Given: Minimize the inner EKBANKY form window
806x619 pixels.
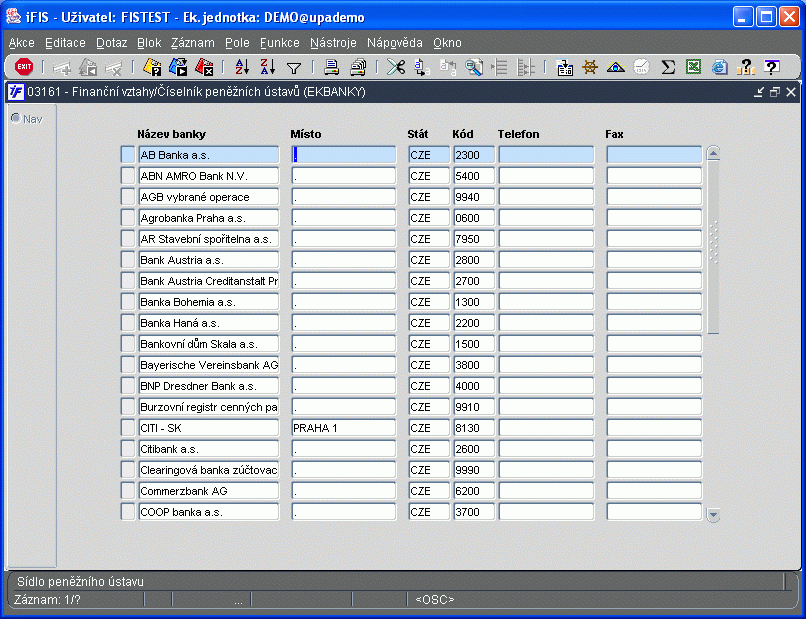Looking at the screenshot, I should (759, 92).
